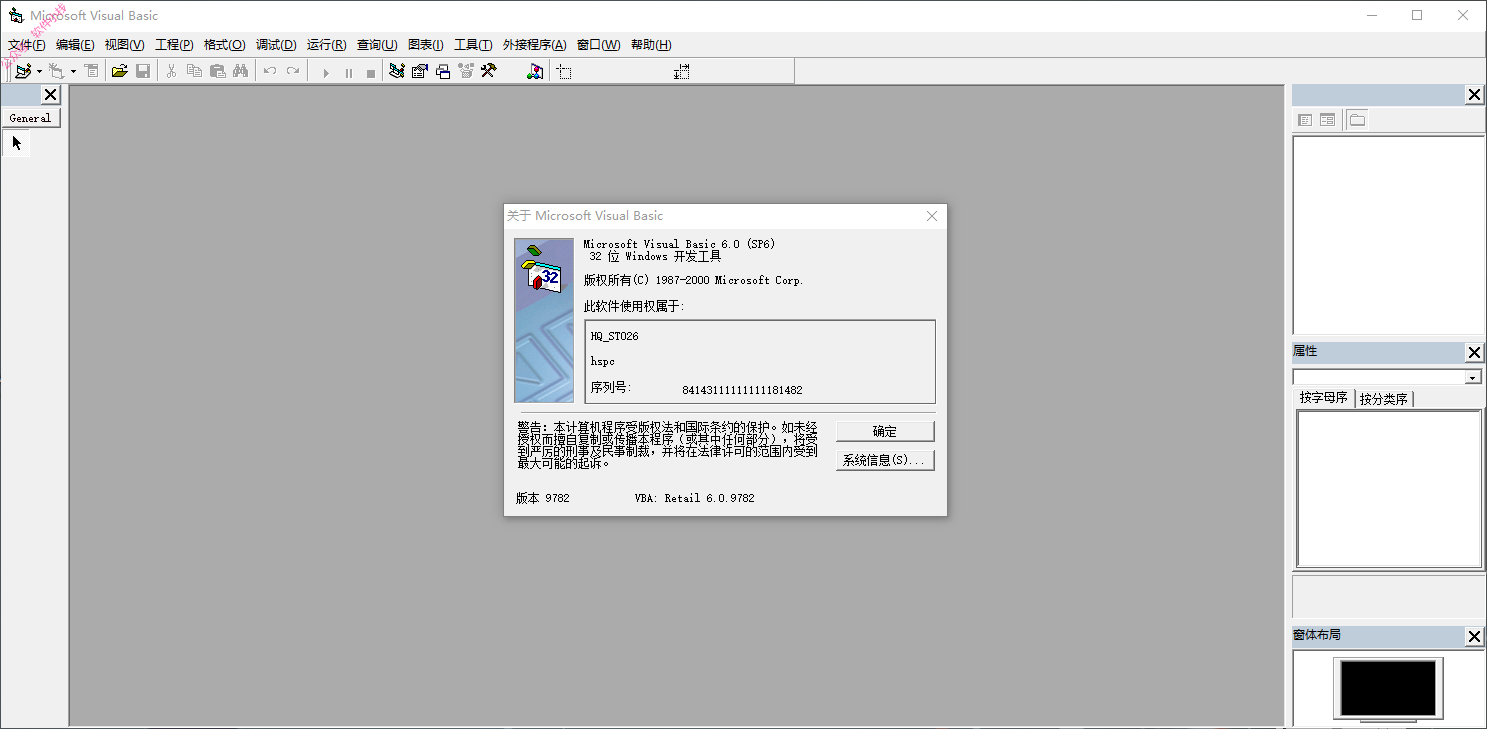Click the Paste clipboard icon
This screenshot has height=729, width=1487.
point(217,71)
